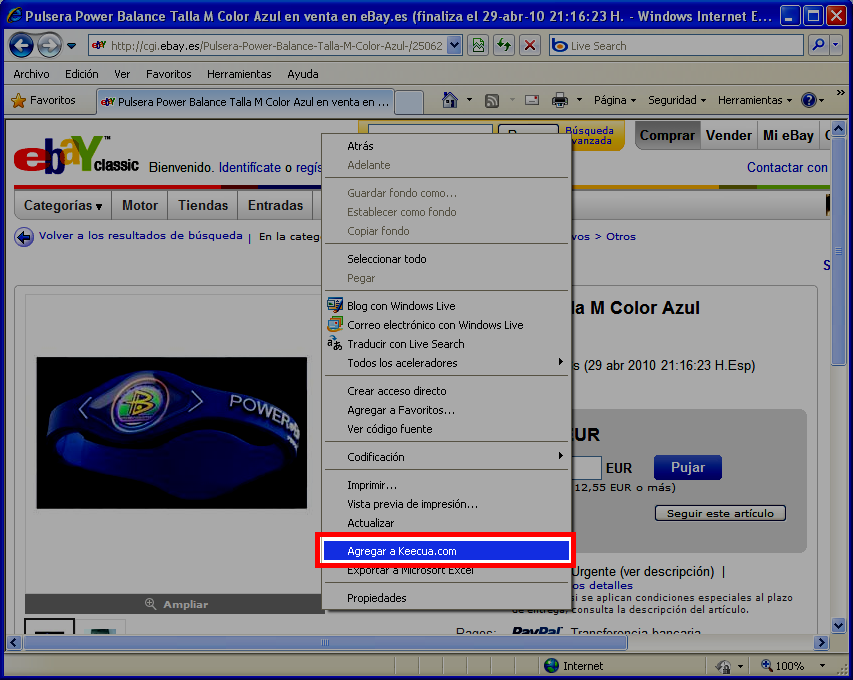Click the Entradas navigation button

[275, 206]
